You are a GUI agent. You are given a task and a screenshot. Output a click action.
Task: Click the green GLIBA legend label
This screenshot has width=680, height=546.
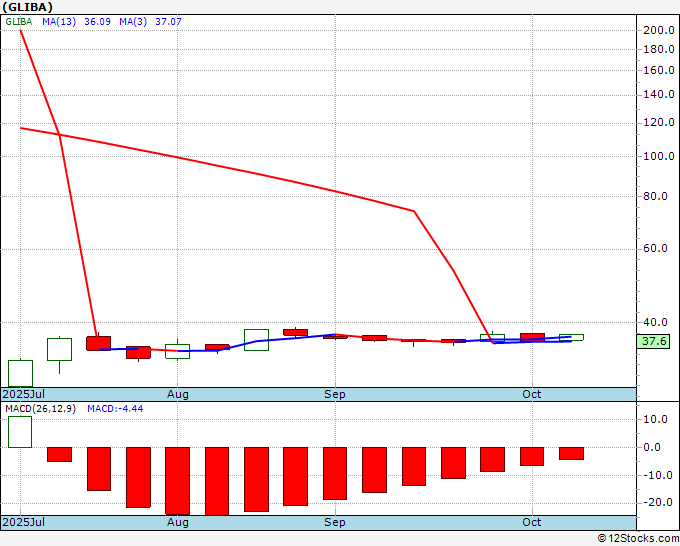point(19,22)
